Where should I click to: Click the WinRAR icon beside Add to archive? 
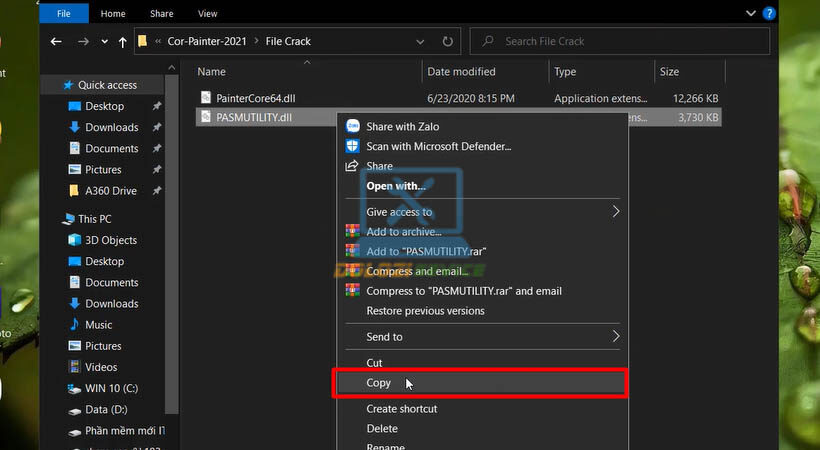[x=352, y=232]
